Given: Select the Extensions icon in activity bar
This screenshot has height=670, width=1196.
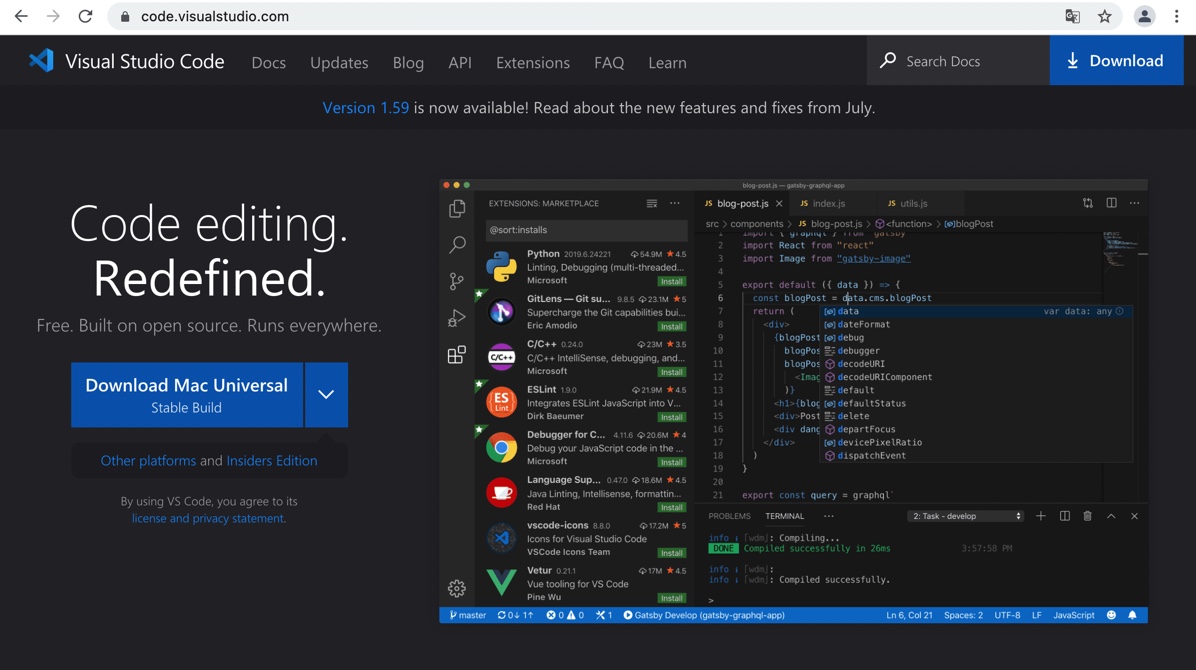Looking at the screenshot, I should coord(457,354).
